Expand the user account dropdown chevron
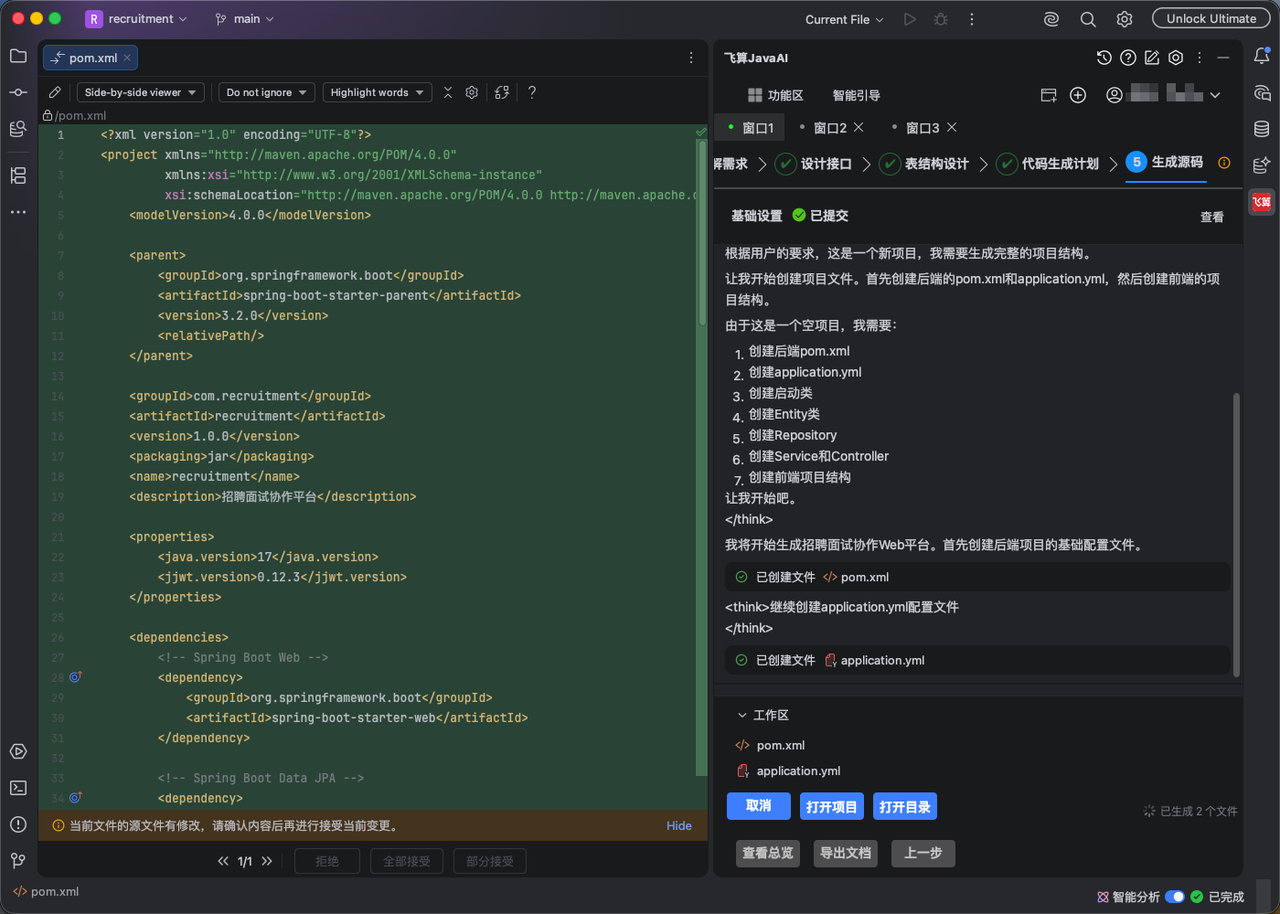Screen dimensions: 1280x914 click(1215, 95)
